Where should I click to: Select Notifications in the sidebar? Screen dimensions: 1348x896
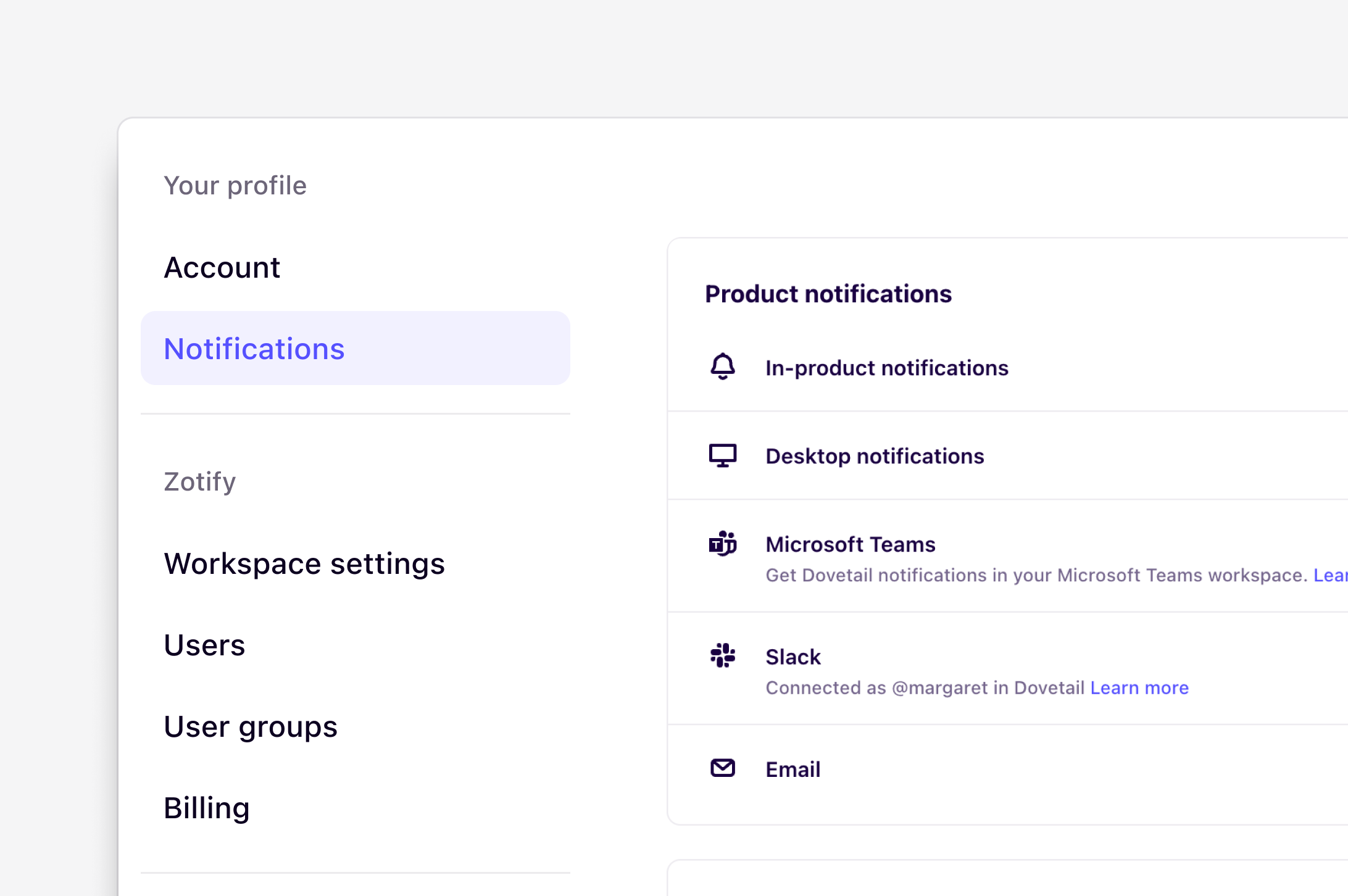[x=254, y=348]
